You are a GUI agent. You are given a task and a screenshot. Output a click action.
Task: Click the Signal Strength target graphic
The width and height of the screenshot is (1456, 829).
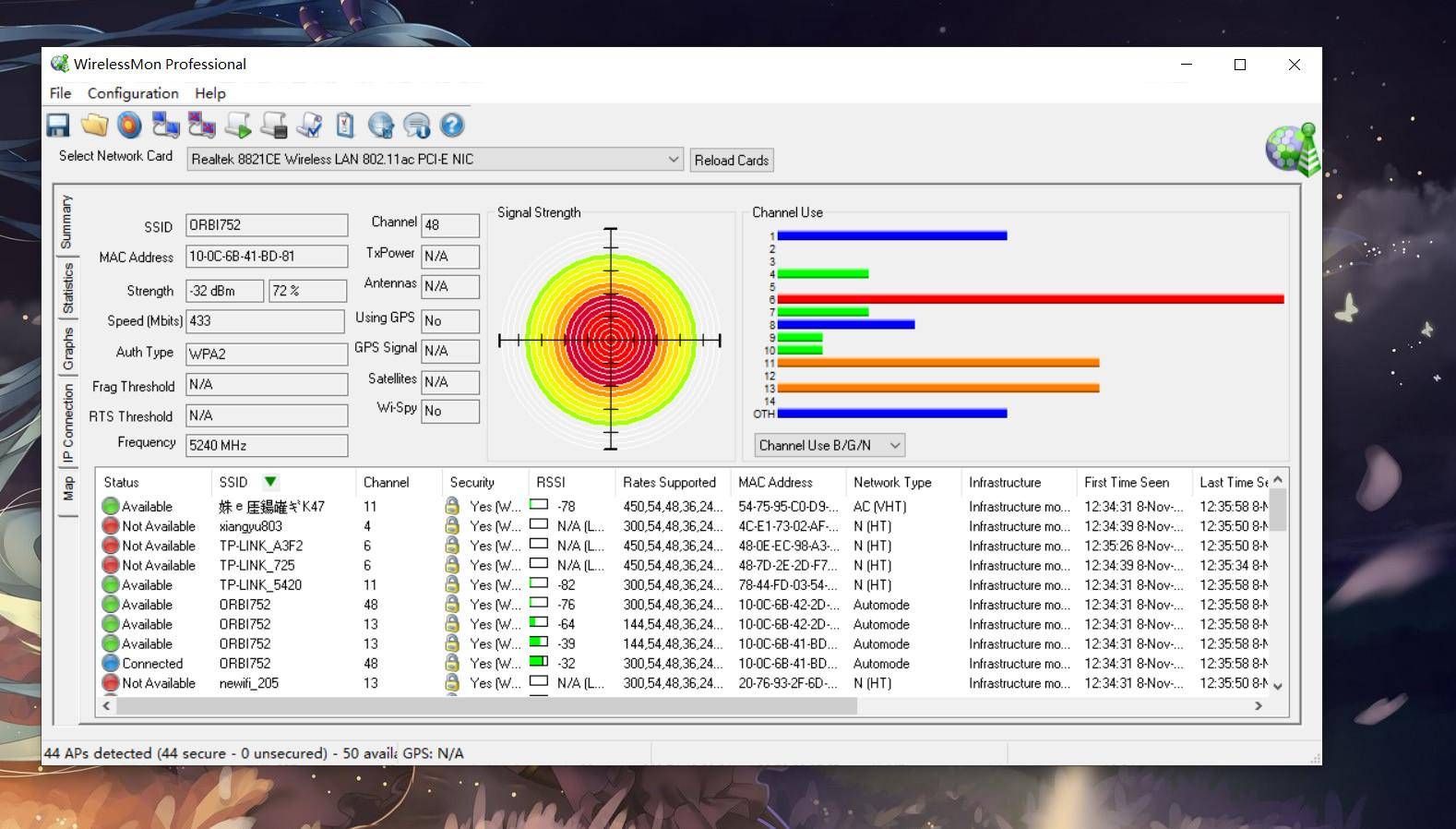pyautogui.click(x=610, y=340)
